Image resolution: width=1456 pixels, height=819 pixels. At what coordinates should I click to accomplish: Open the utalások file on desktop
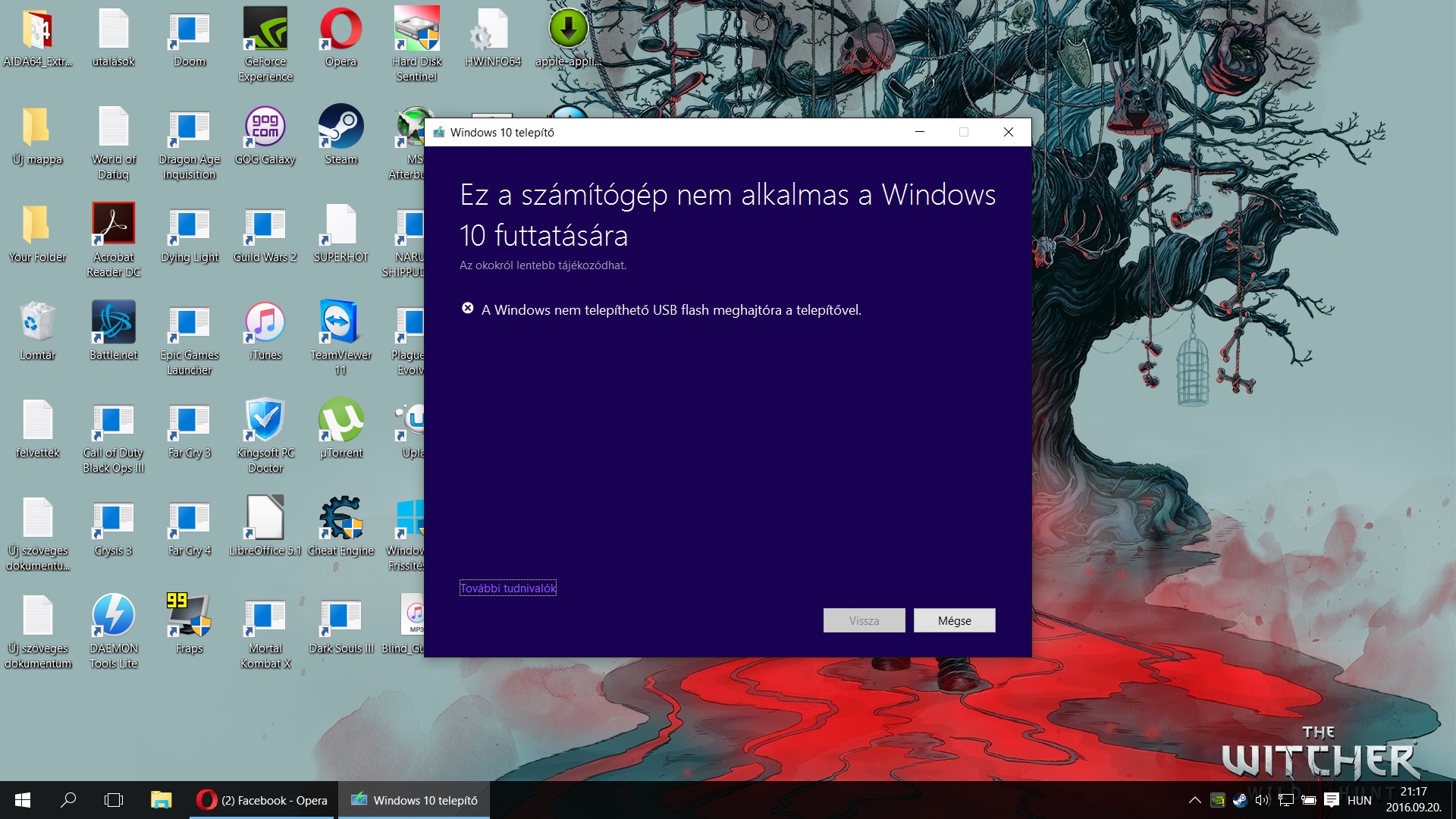point(114,38)
